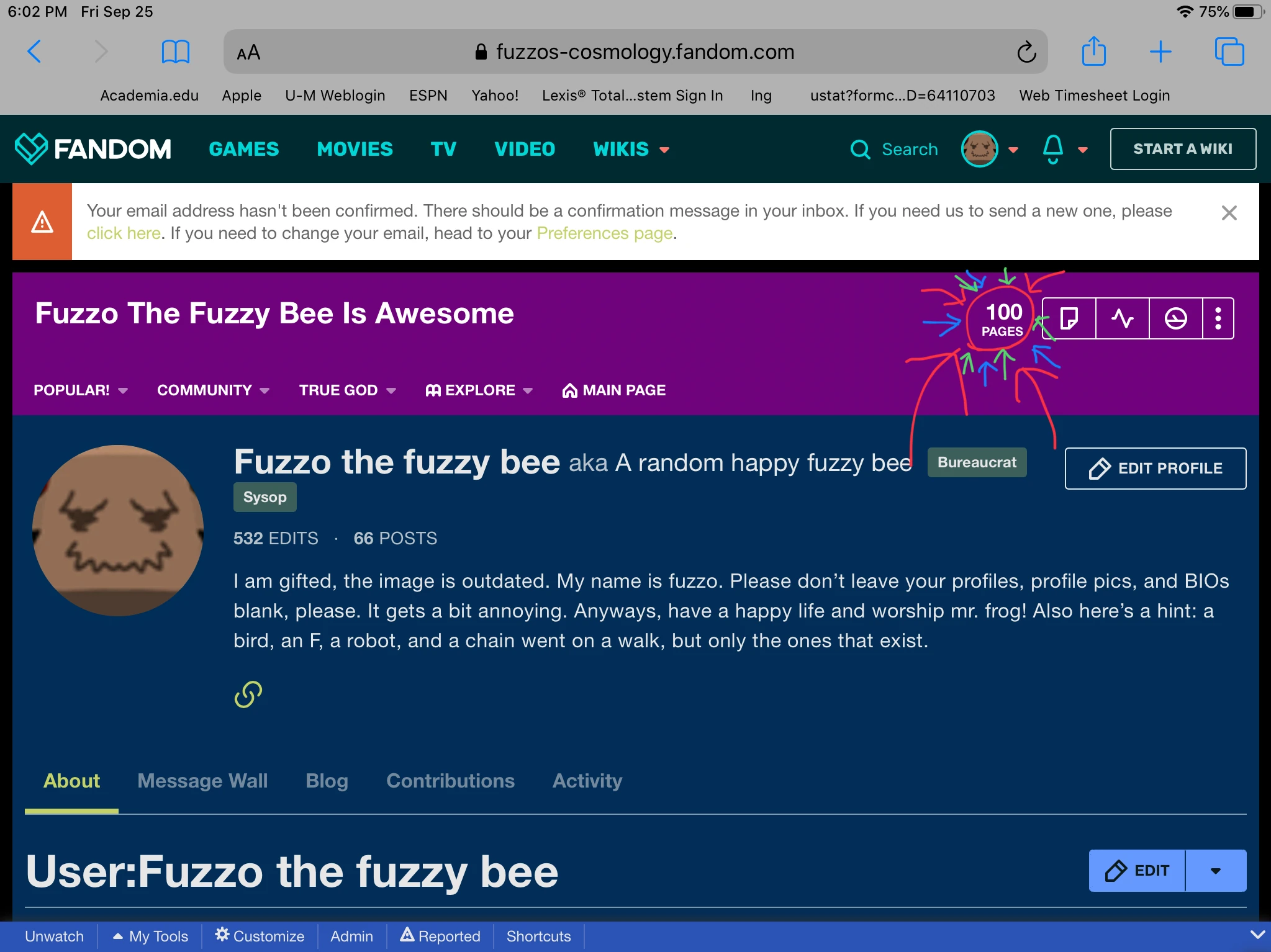Click the profile link chain icon
Image resolution: width=1271 pixels, height=952 pixels.
coord(248,694)
